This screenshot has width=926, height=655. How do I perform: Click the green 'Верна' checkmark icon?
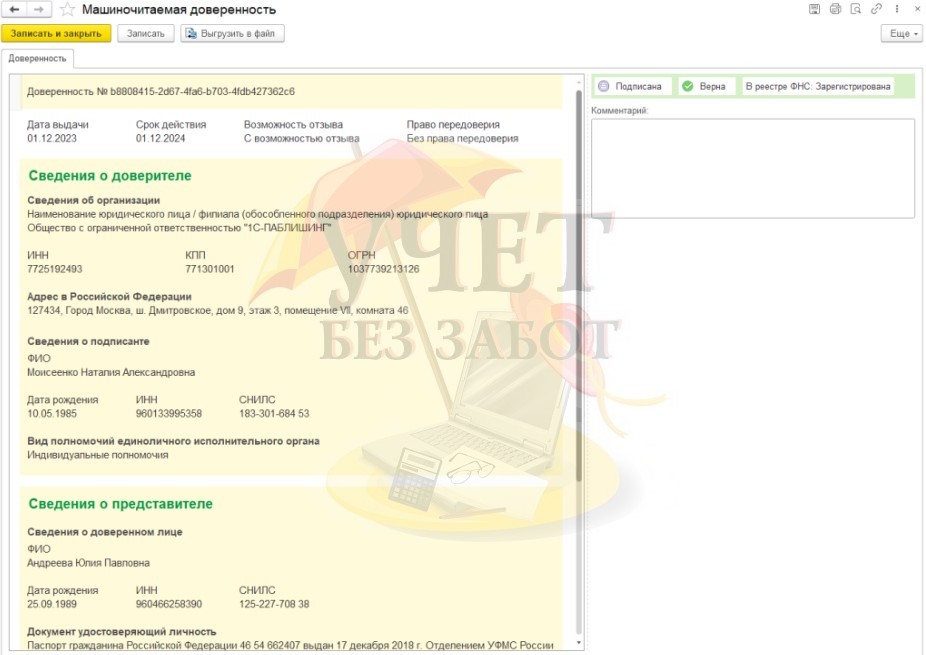pyautogui.click(x=688, y=87)
